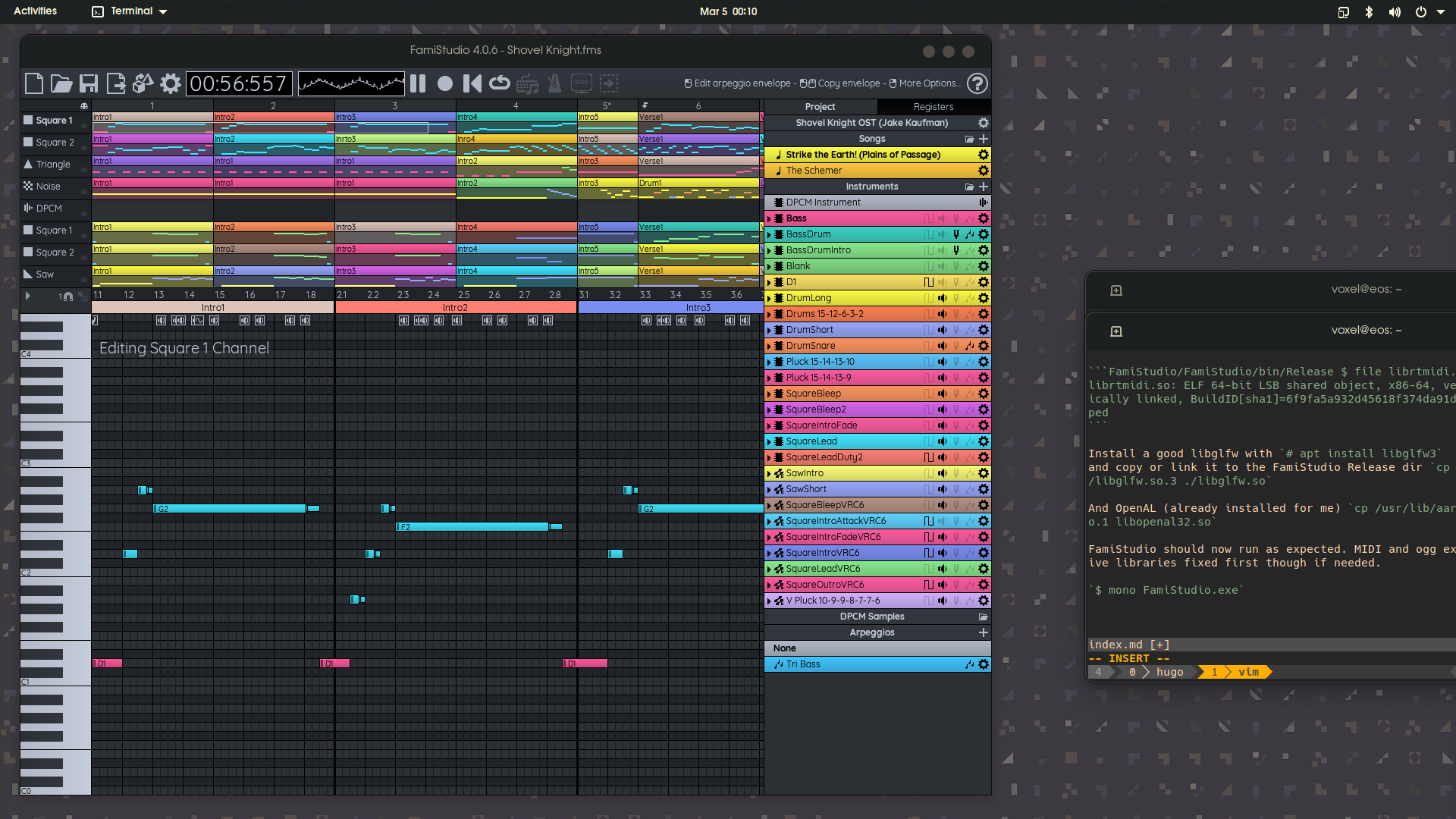Edit BassDrum arpeggio envelope icon

969,234
